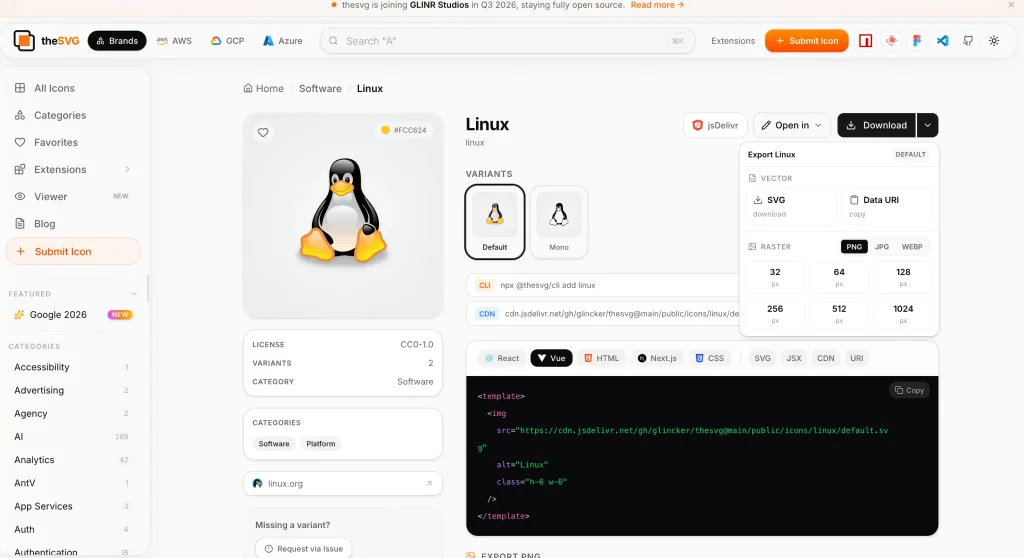The height and width of the screenshot is (558, 1024).
Task: Open linux.org external link
Action: coord(343,484)
